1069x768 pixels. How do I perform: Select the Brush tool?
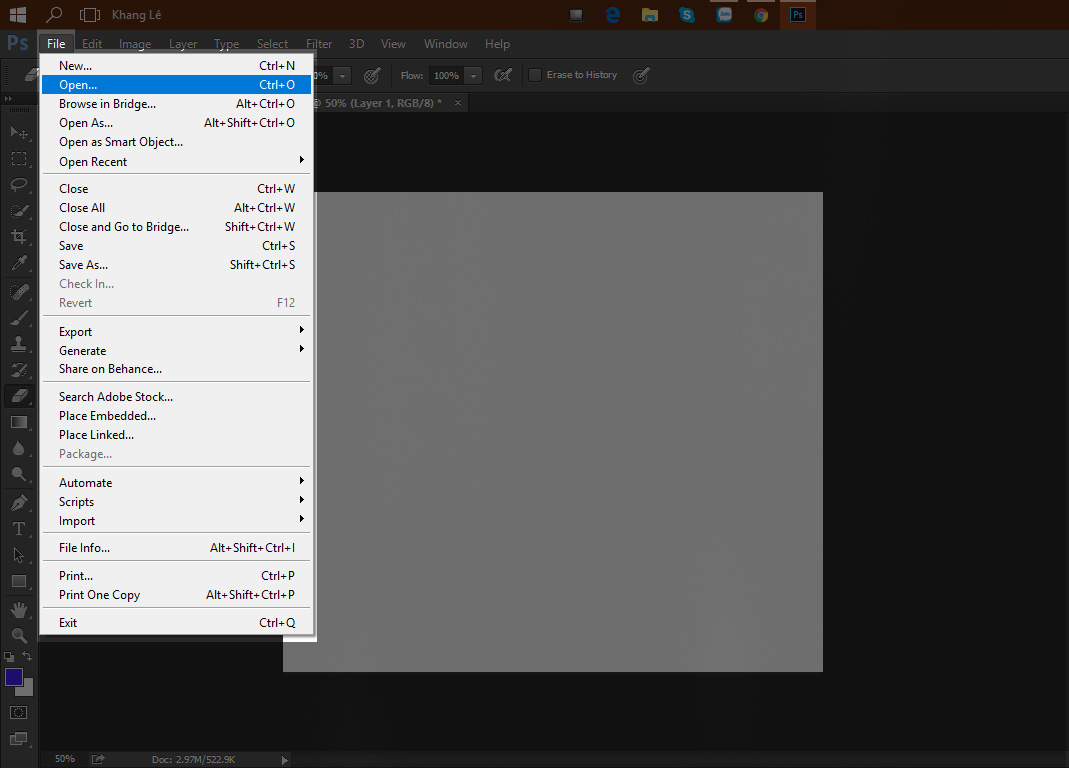(x=18, y=316)
